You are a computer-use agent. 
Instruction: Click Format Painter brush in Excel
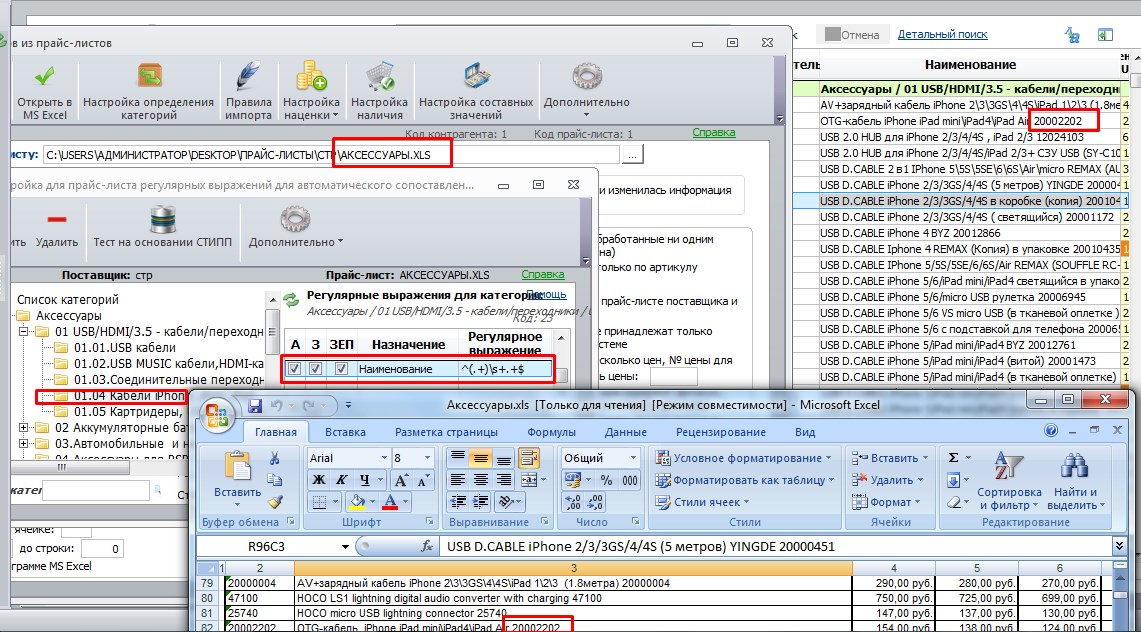274,501
